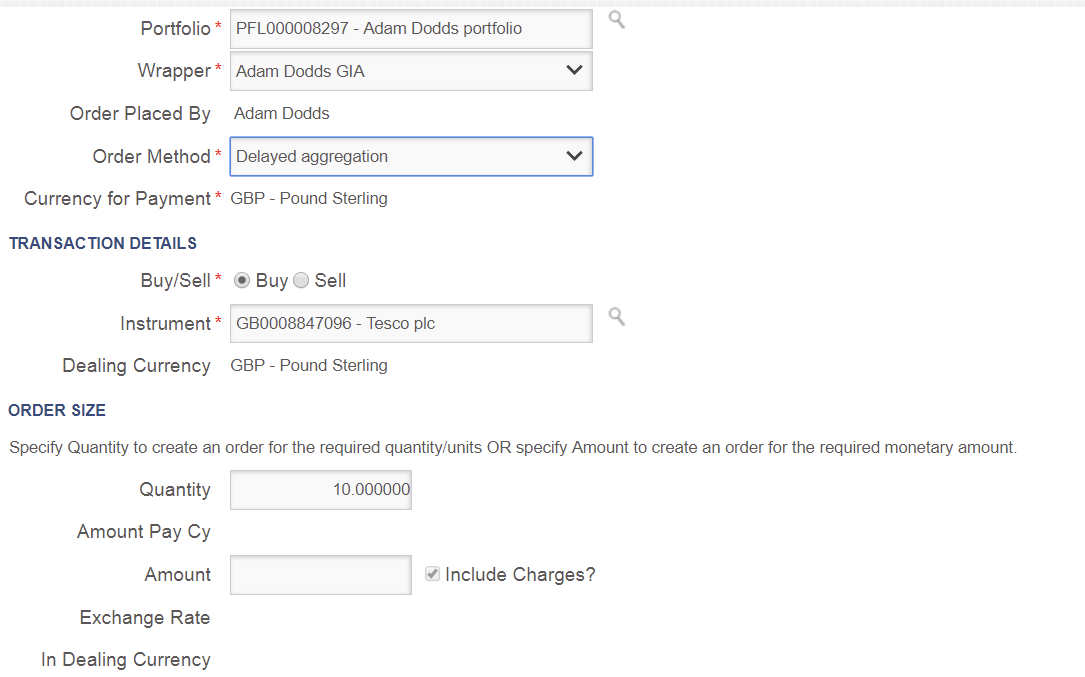Click the Exchange Rate label
The height and width of the screenshot is (677, 1085).
(x=145, y=617)
